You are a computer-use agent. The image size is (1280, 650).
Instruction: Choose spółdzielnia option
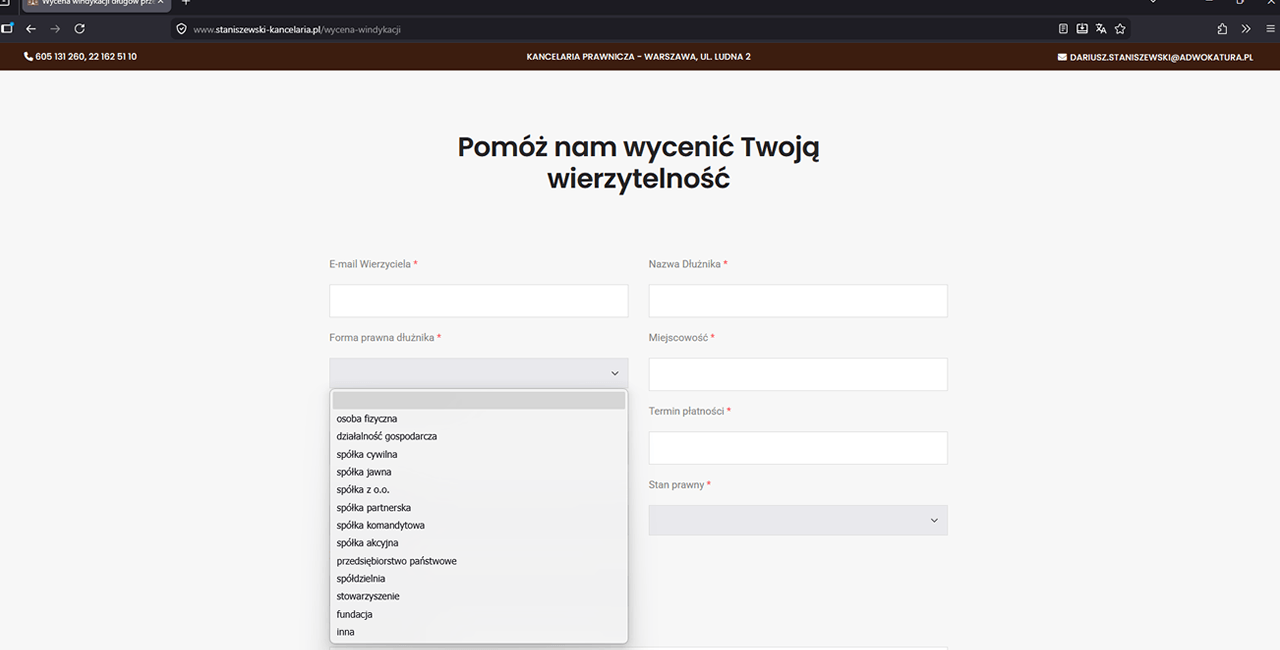479,579
